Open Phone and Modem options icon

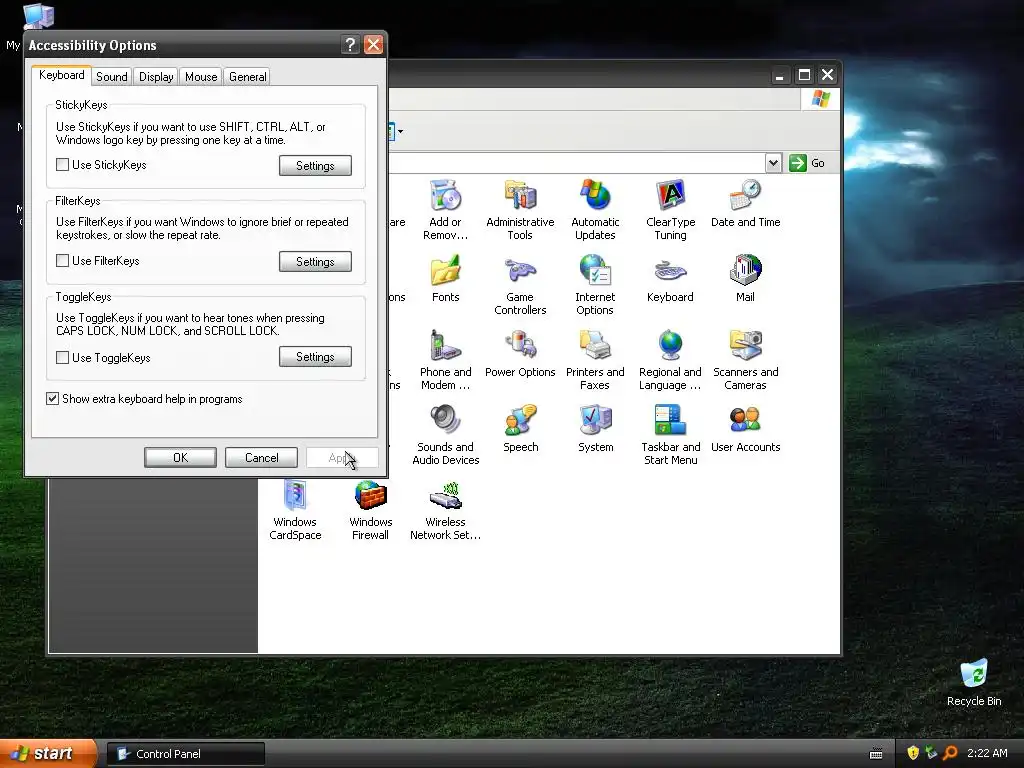445,360
